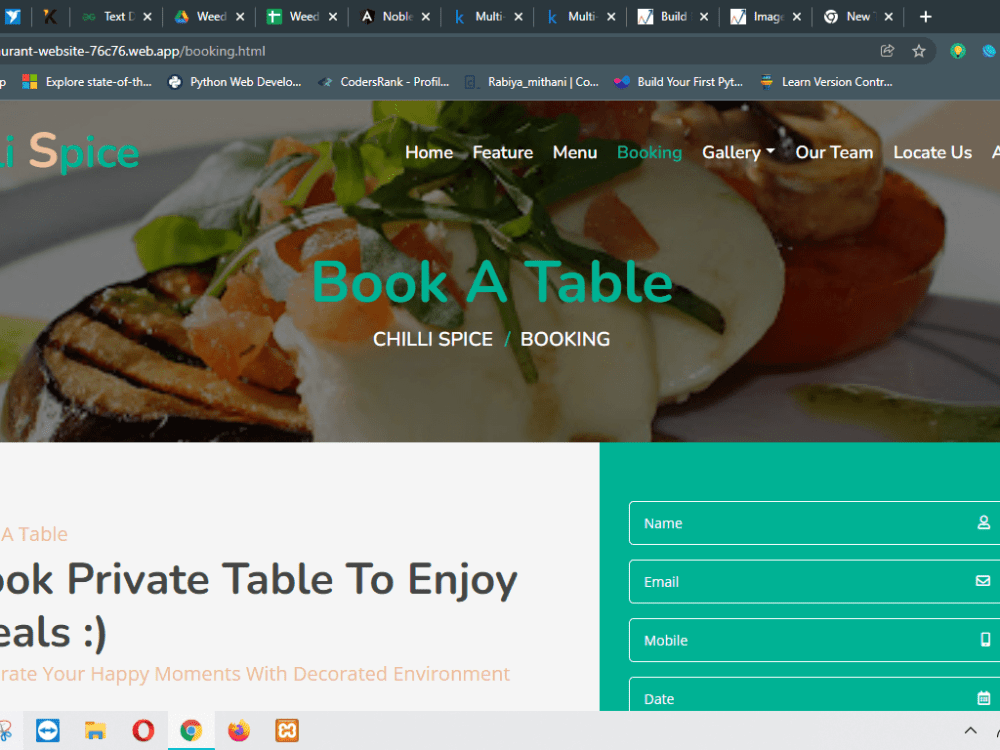The image size is (1000, 750).
Task: Click the Book A Table heading
Action: 492,283
